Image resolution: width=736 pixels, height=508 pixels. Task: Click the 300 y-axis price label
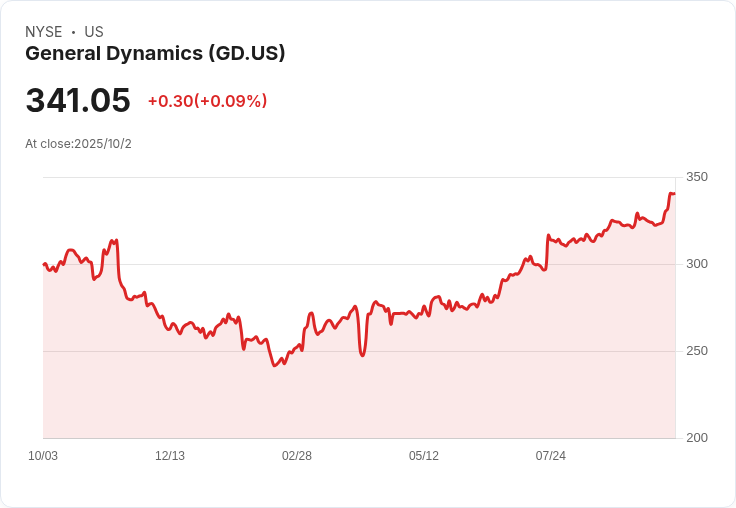pos(697,264)
